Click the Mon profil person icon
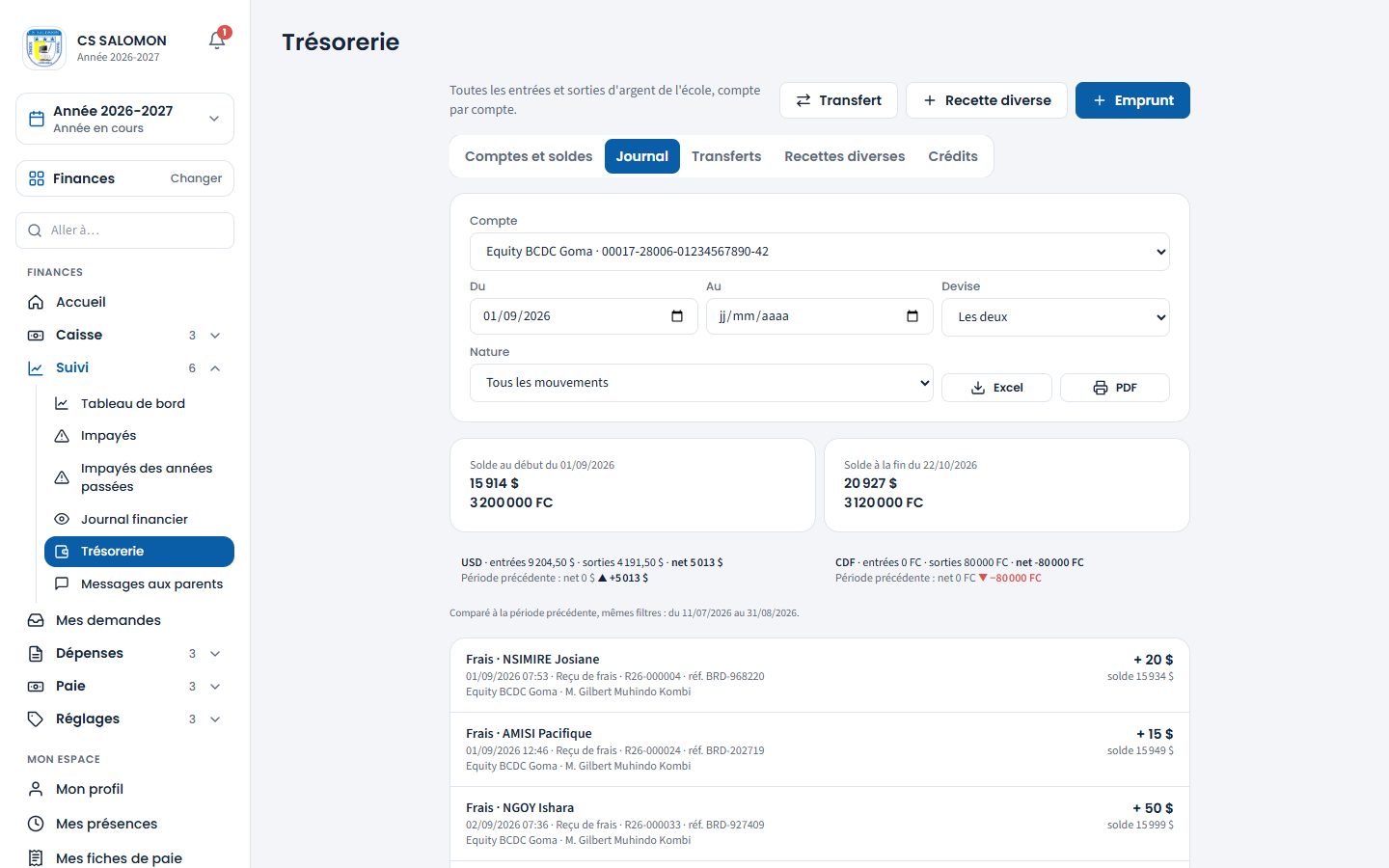 (x=36, y=789)
